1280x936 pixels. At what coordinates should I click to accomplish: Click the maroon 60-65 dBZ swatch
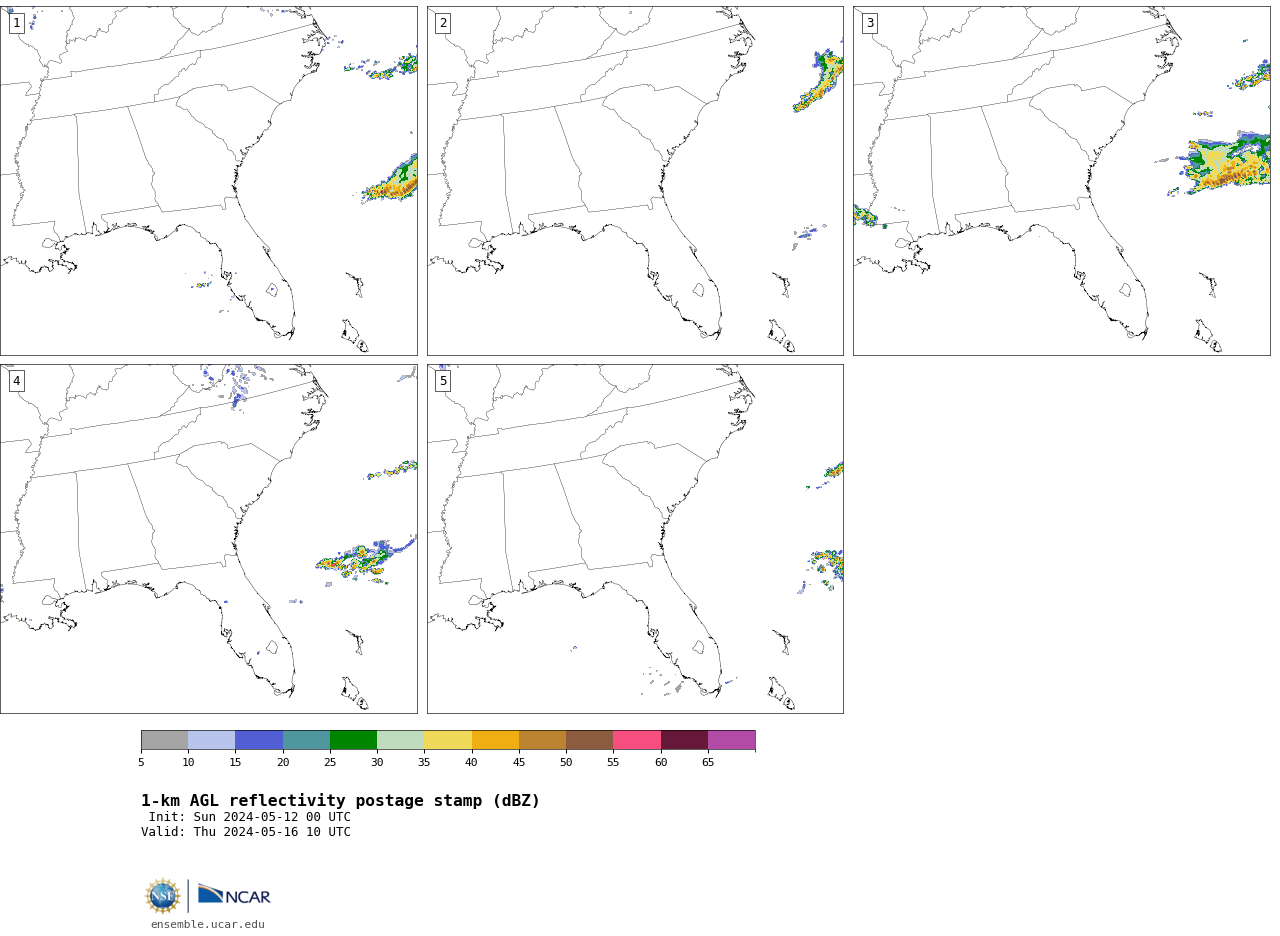coord(684,740)
